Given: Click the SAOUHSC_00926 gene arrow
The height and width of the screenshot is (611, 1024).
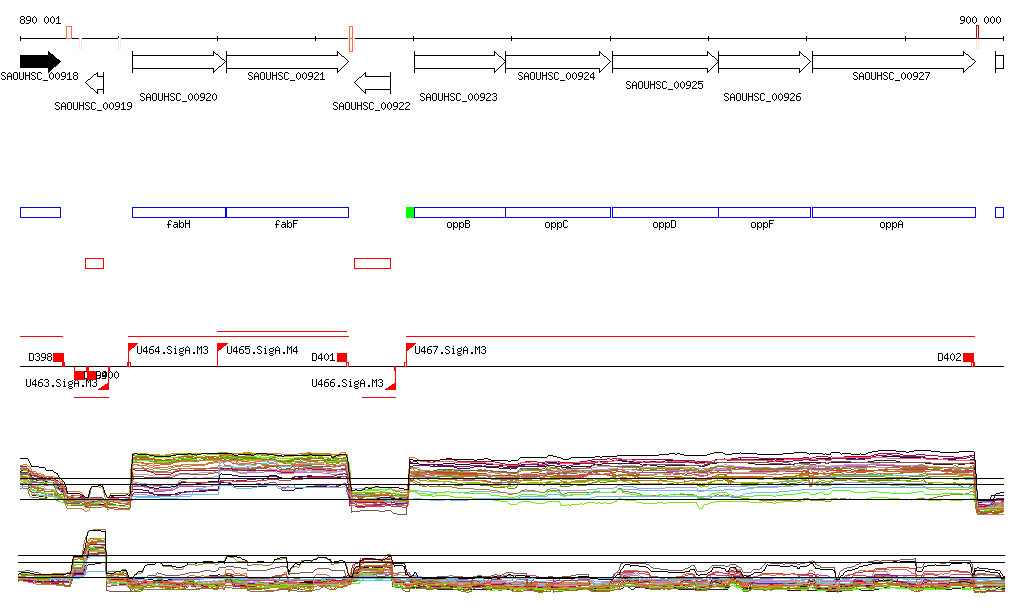Looking at the screenshot, I should (764, 62).
